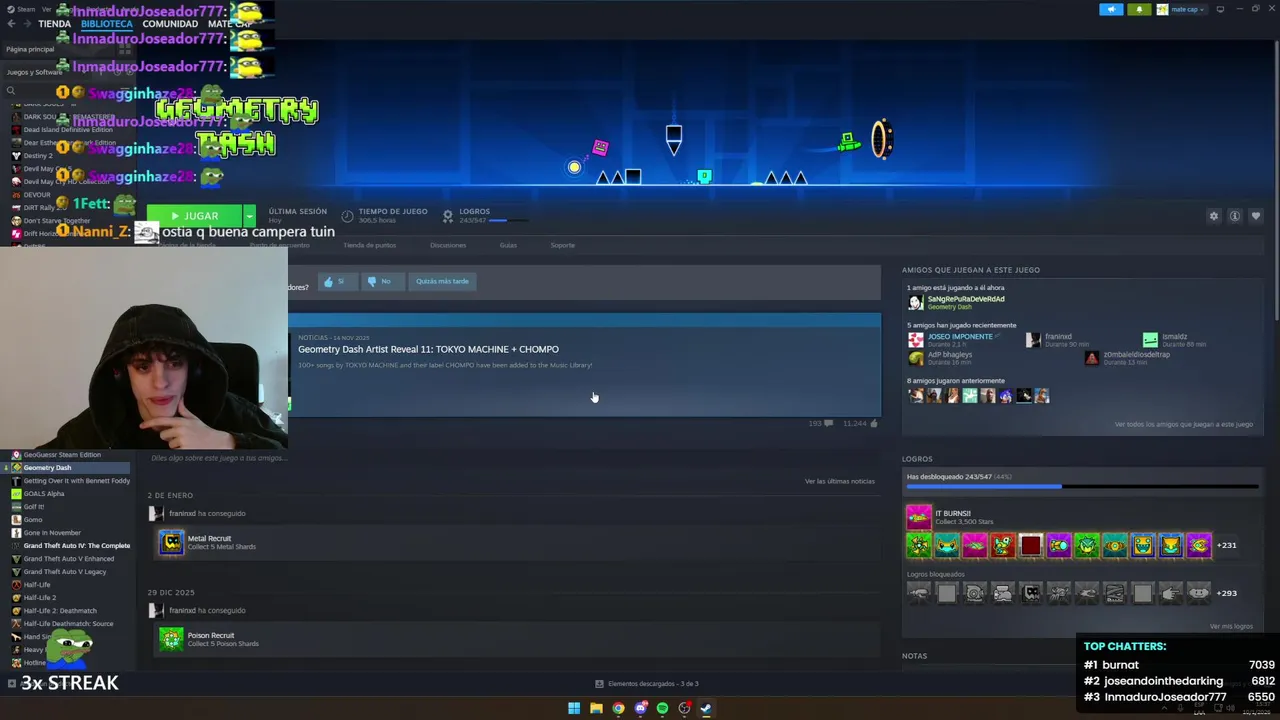
Task: Open the Steam menu in title bar
Action: click(22, 9)
